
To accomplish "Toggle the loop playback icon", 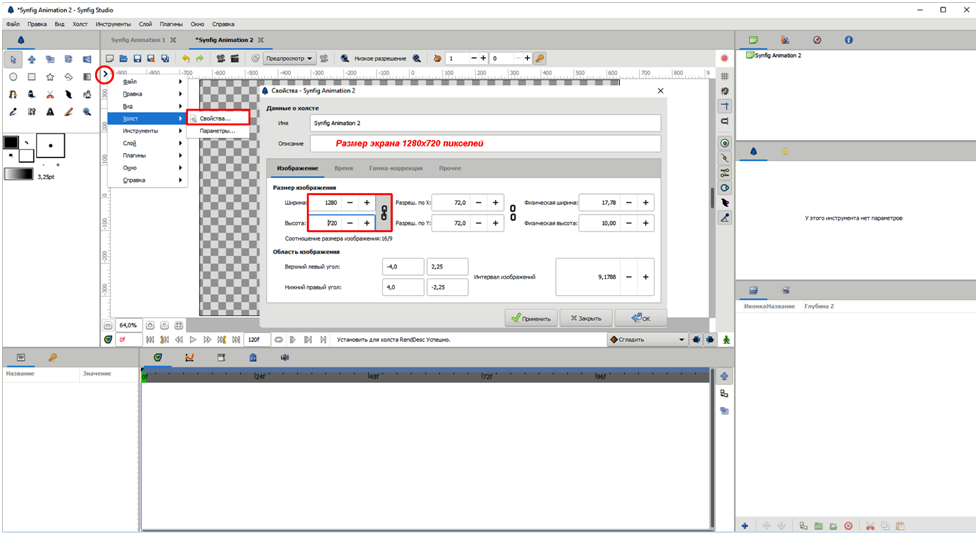I will click(278, 340).
